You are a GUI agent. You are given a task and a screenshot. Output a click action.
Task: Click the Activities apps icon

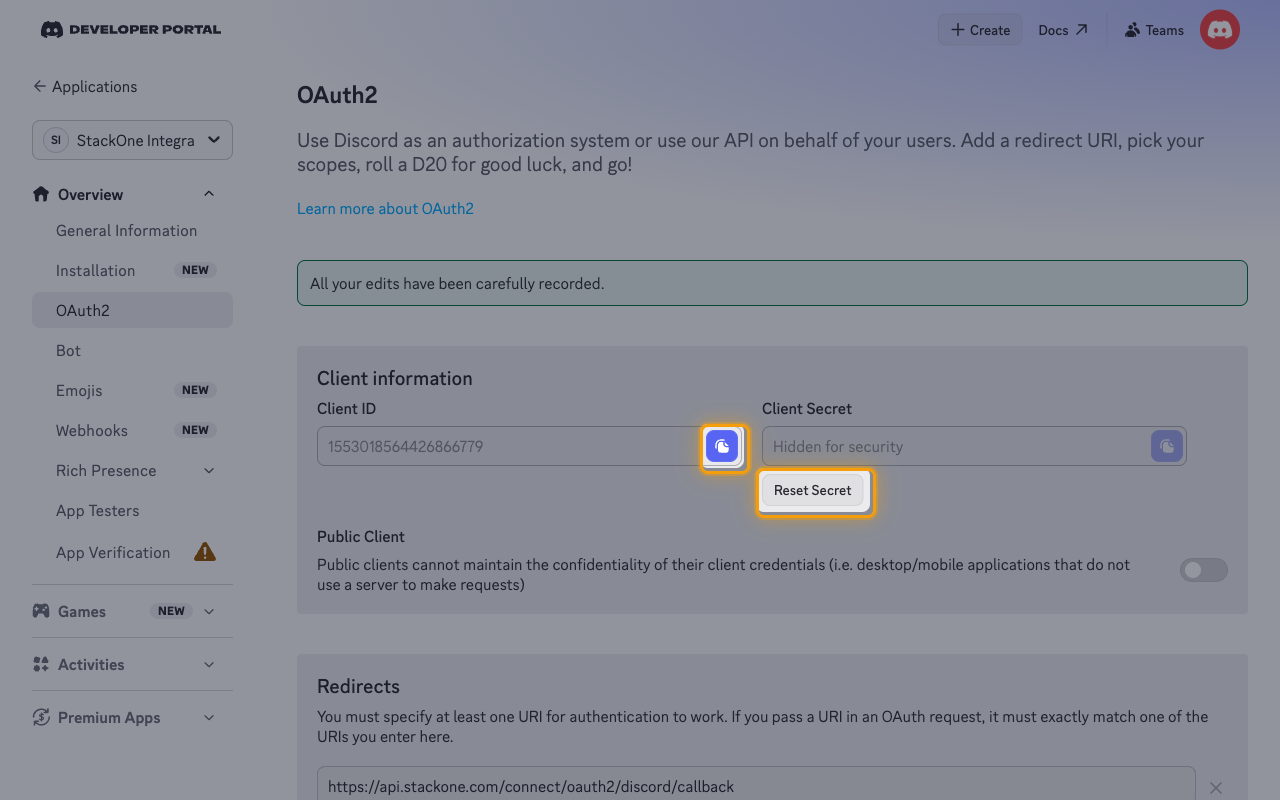pos(41,664)
